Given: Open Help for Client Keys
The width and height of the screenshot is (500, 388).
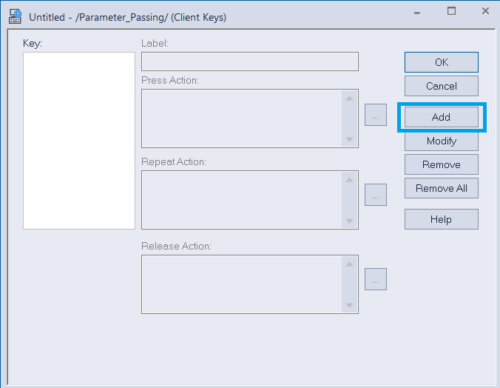Looking at the screenshot, I should (441, 219).
